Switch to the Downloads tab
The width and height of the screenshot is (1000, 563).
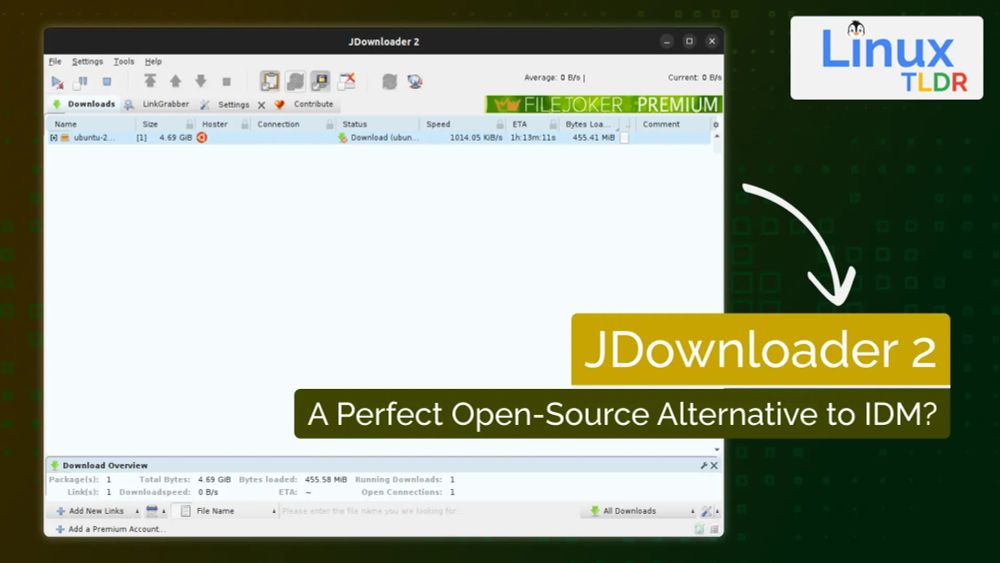[84, 104]
